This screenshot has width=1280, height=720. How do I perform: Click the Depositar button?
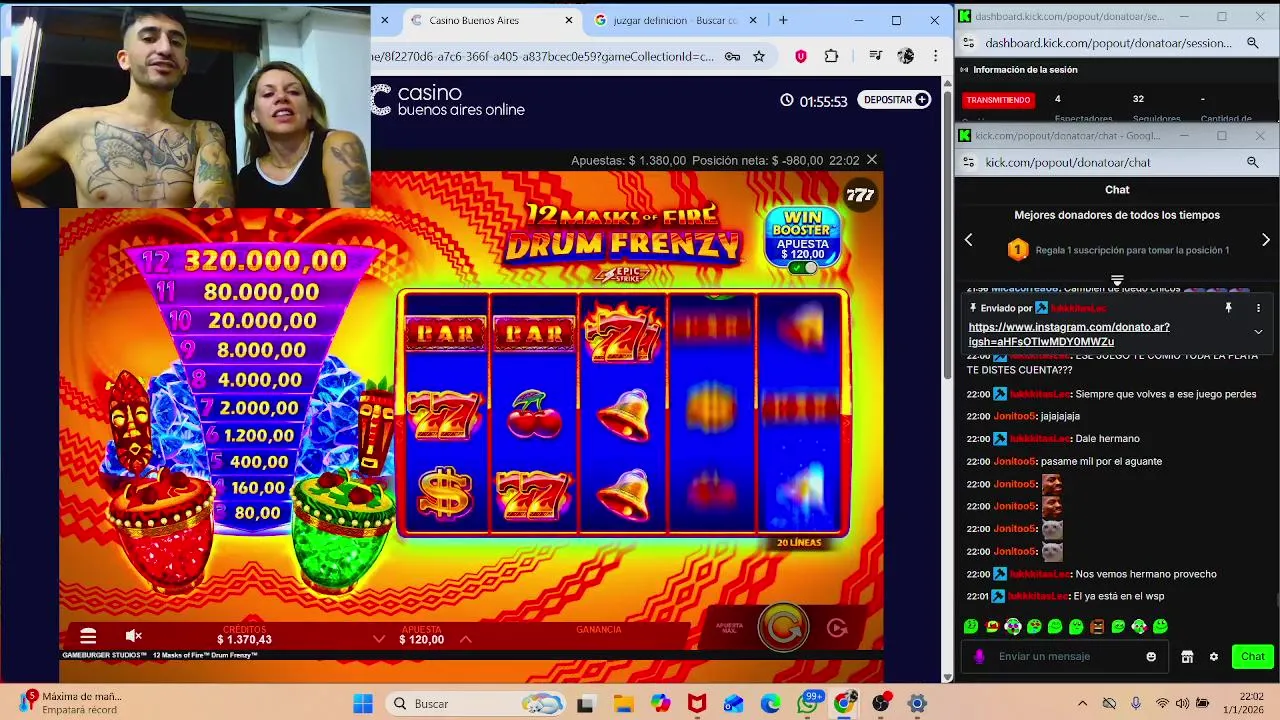[894, 100]
